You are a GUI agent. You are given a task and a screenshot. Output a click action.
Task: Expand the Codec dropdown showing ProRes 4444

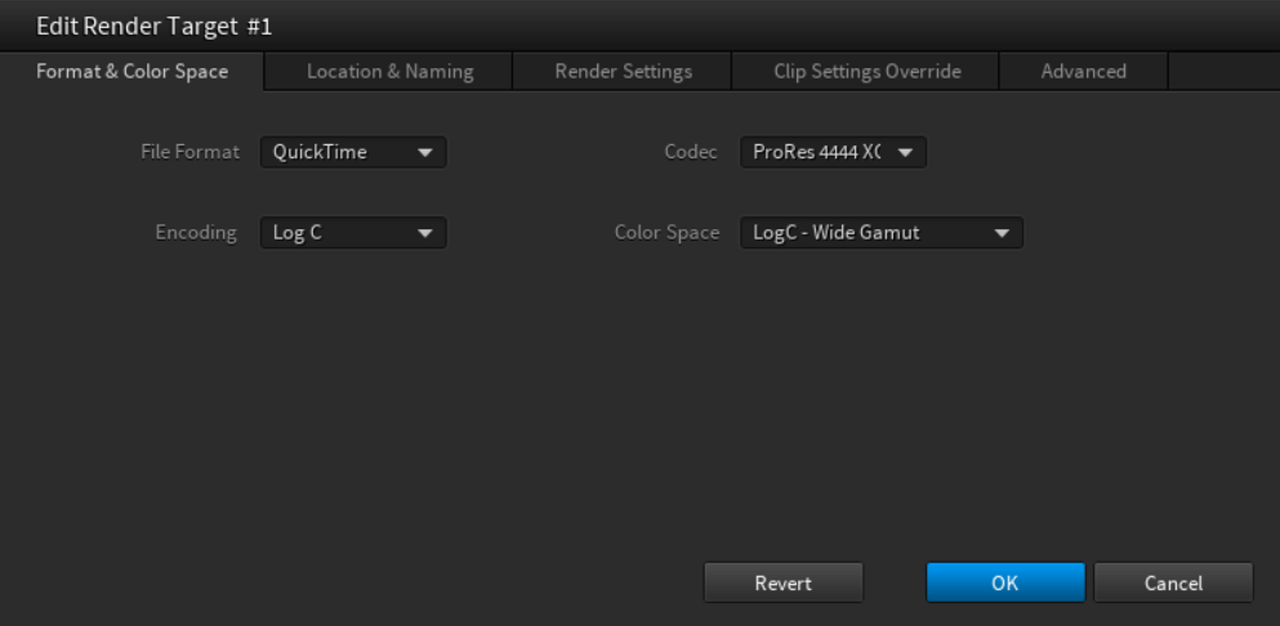[833, 152]
